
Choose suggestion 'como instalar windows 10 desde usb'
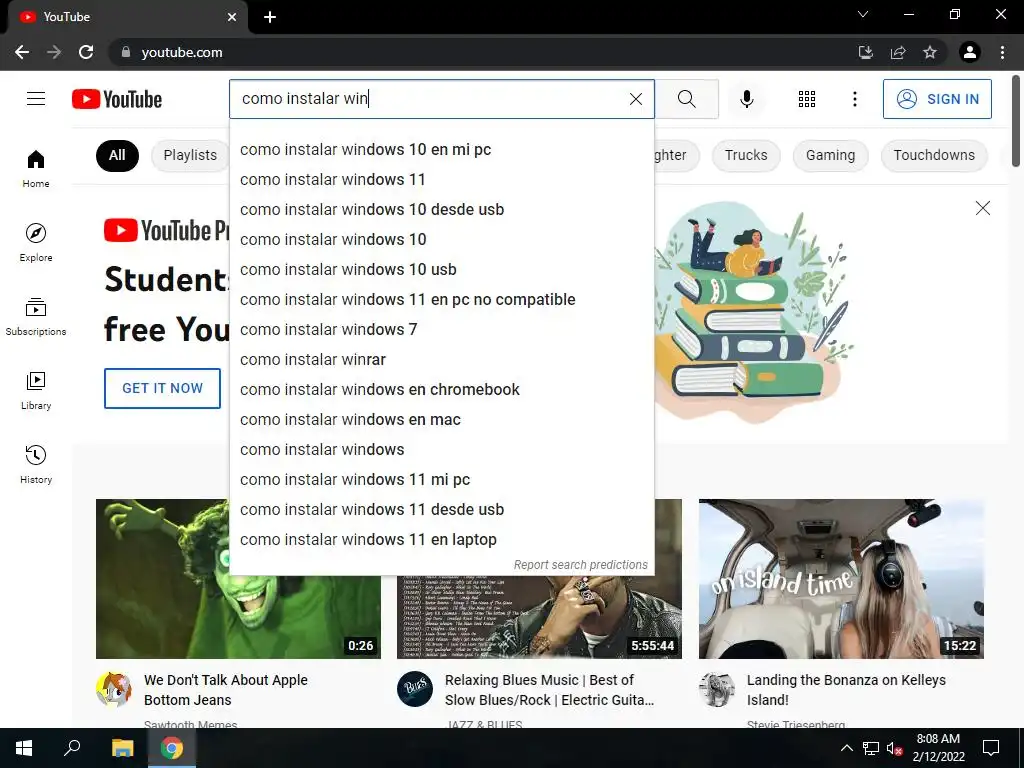tap(441, 210)
